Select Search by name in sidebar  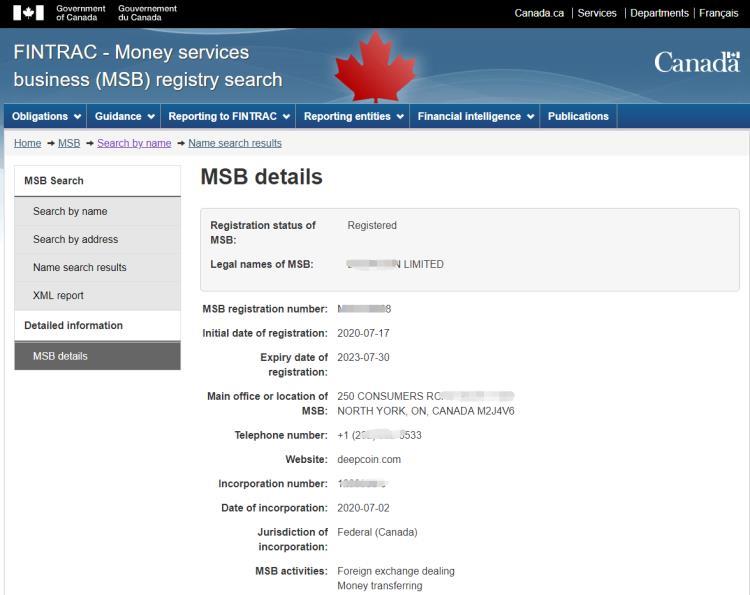click(x=98, y=211)
